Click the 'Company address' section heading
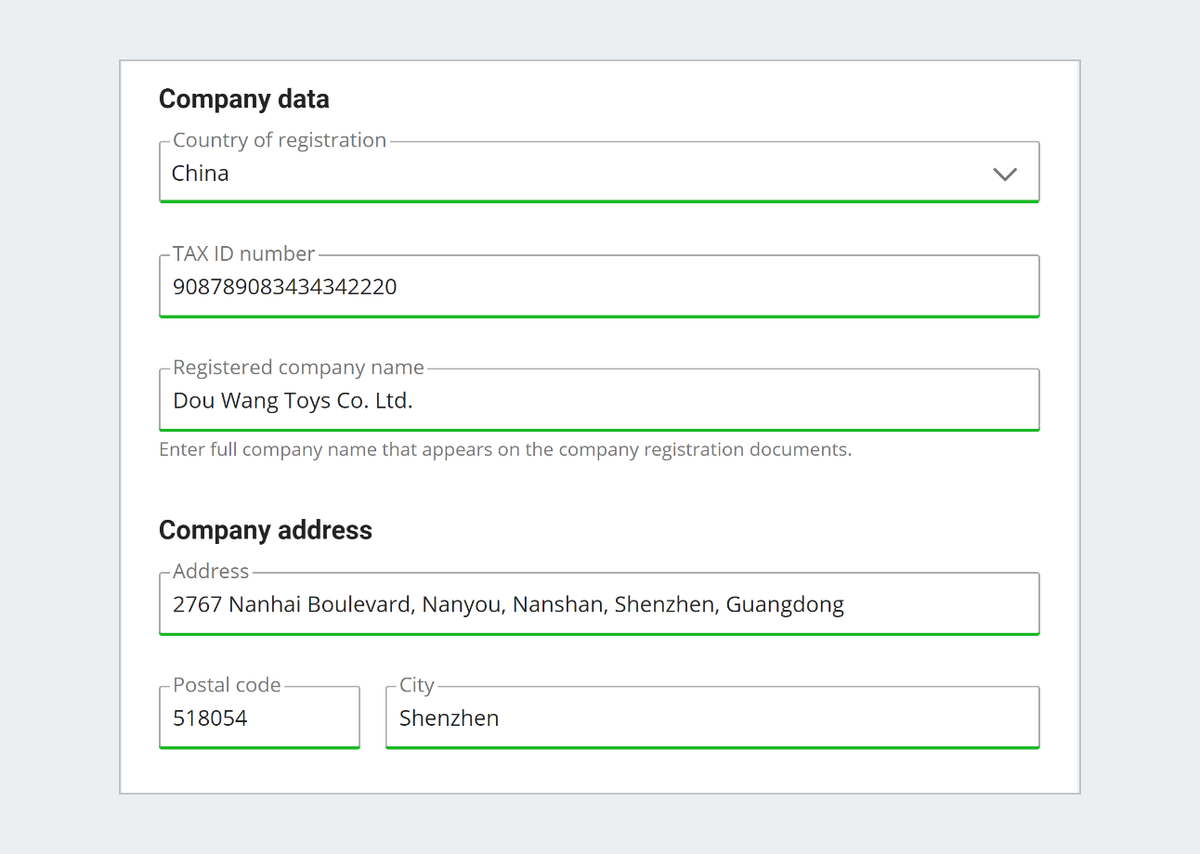 265,530
